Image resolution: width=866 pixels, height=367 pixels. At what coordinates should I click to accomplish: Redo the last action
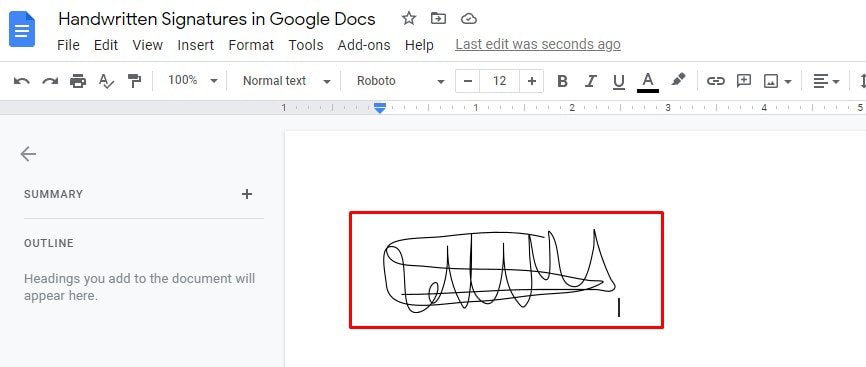click(50, 81)
